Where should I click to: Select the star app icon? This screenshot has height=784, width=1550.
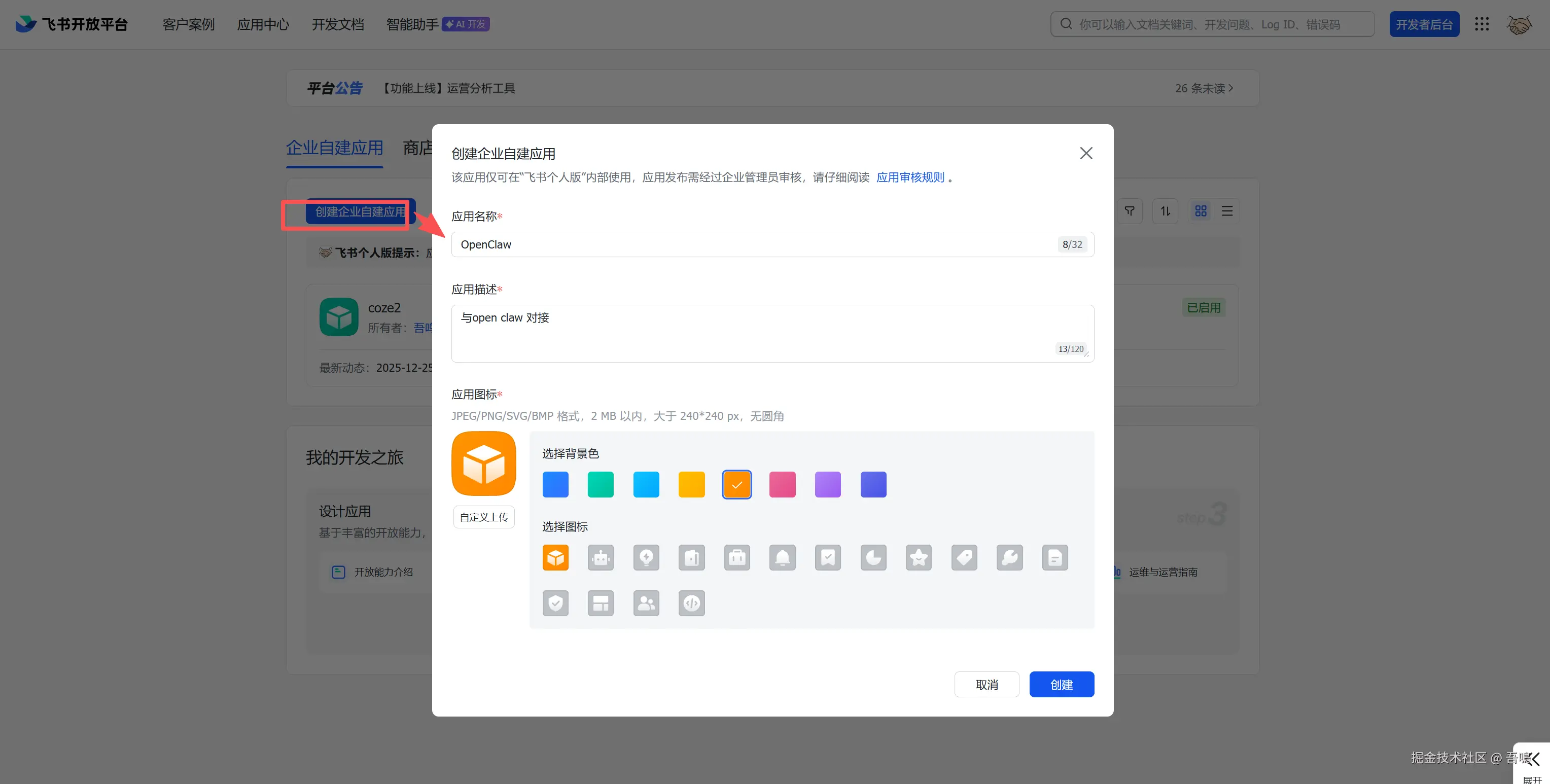point(918,558)
